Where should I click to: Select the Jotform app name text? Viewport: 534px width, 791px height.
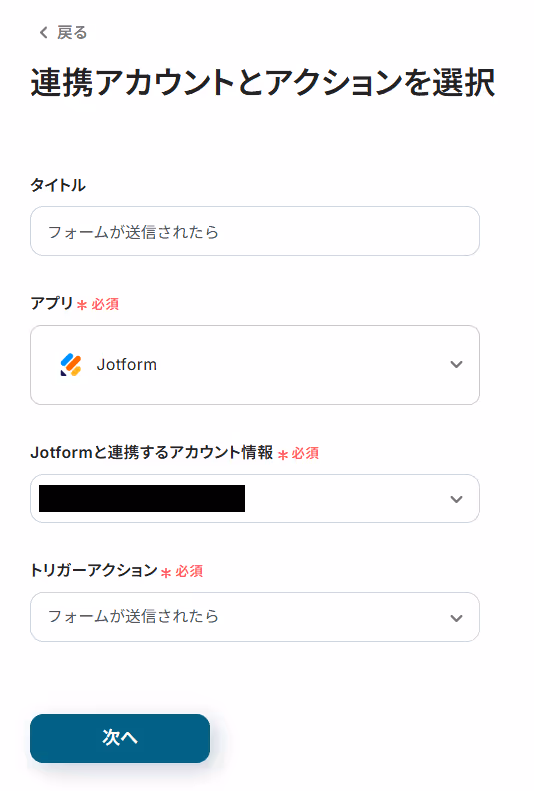pyautogui.click(x=127, y=364)
